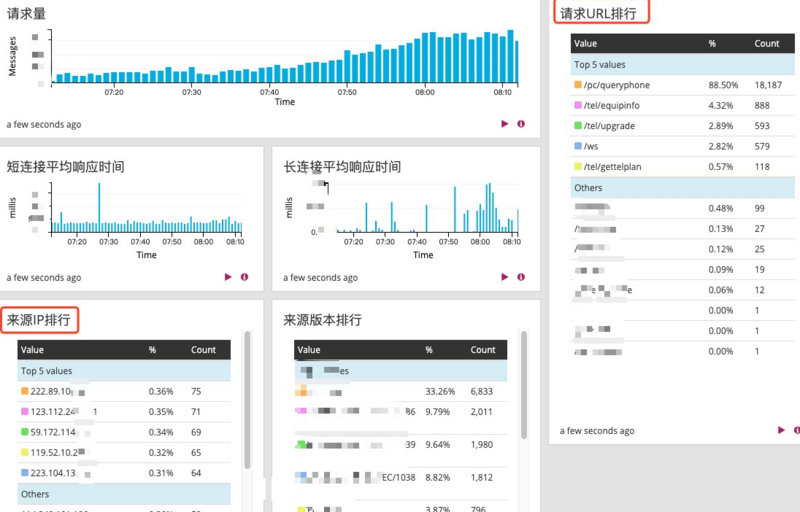Click the play arrow icon in 长连接平均响应时间 widget

point(505,277)
